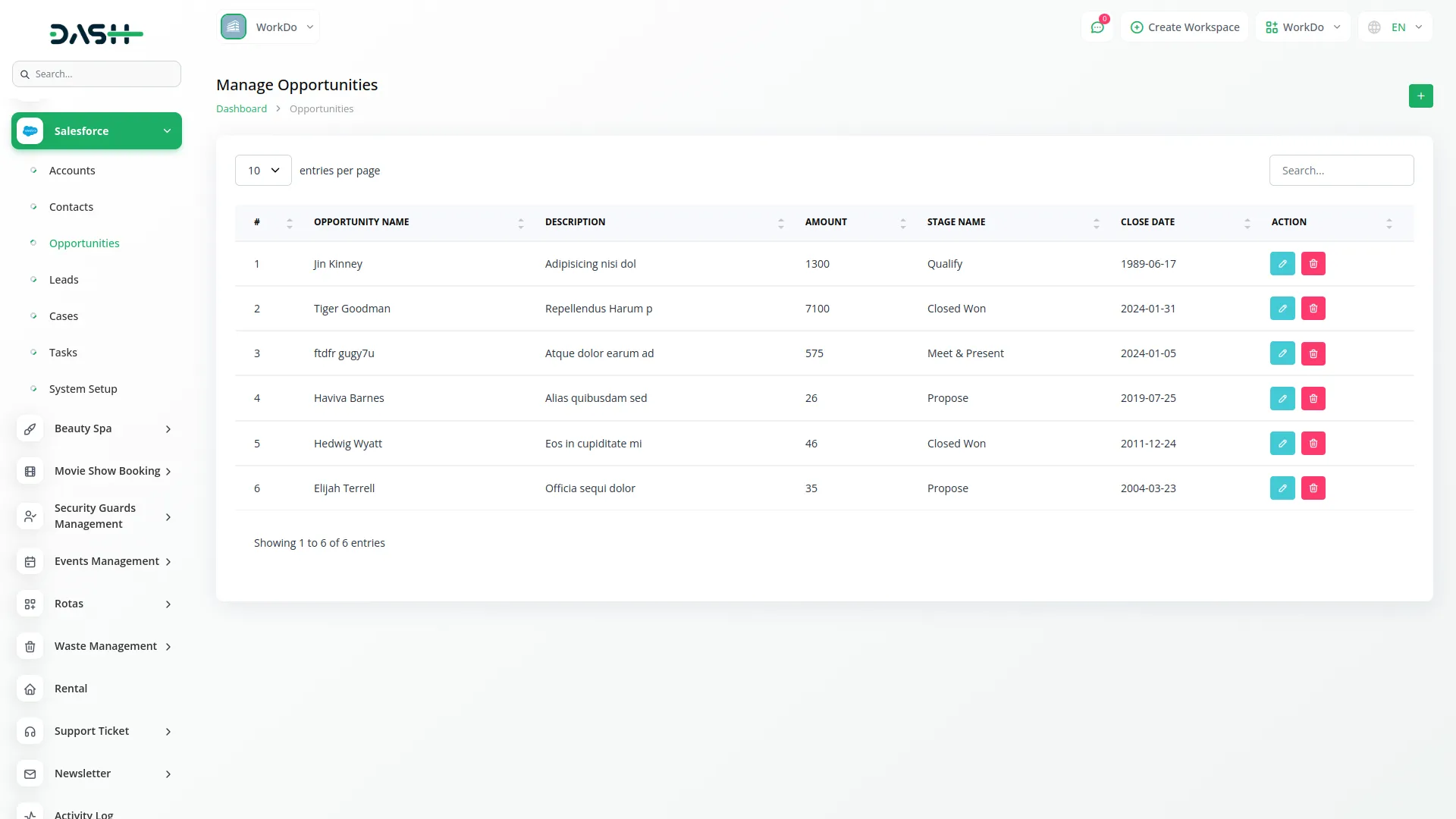
Task: Edit the Haviva Barnes row
Action: pos(1282,398)
